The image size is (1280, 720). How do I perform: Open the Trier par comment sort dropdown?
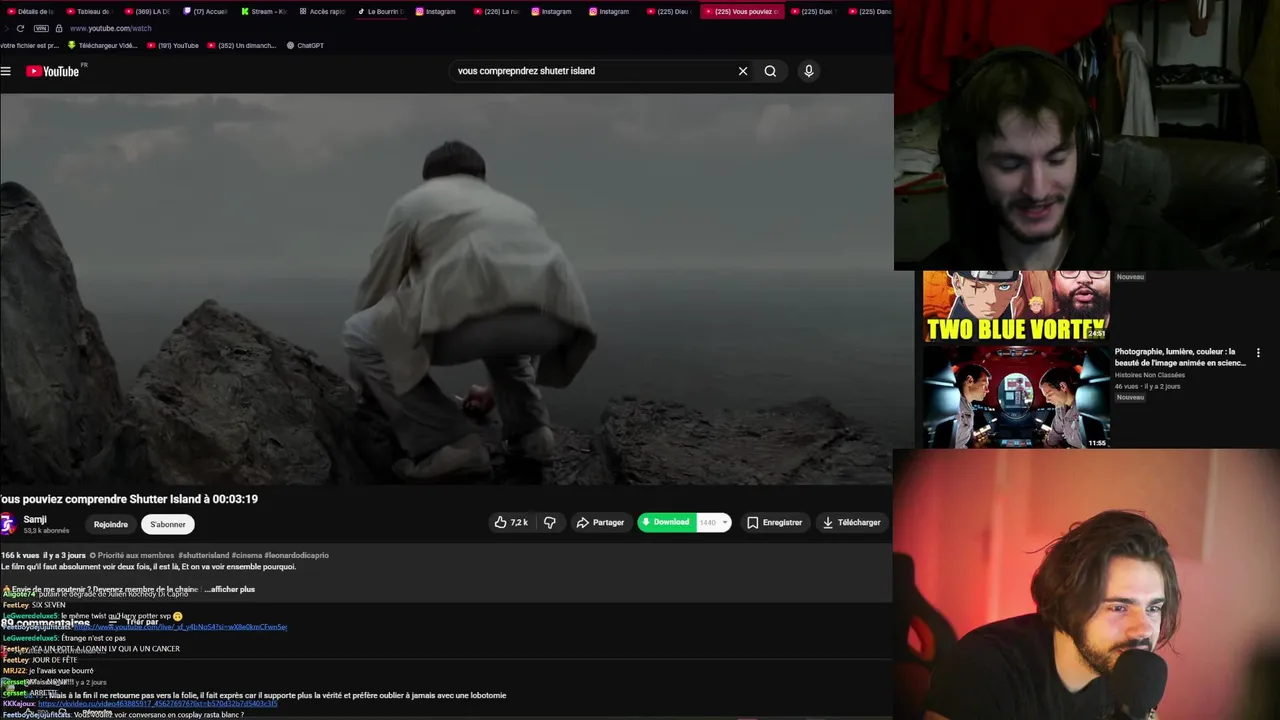coord(136,622)
